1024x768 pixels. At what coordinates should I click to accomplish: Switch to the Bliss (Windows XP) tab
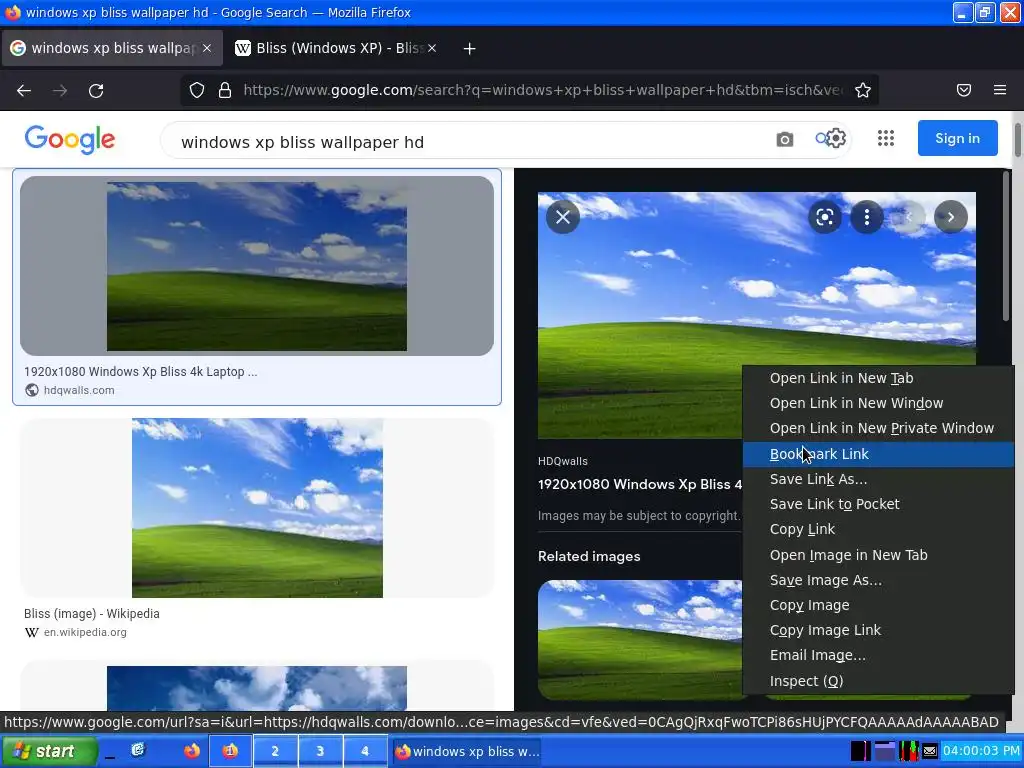pos(335,48)
